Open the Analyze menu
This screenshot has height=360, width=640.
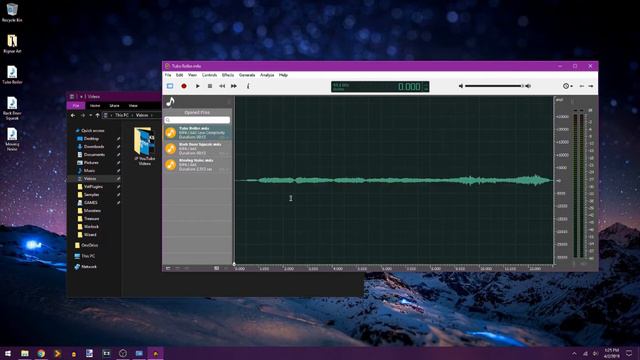pos(267,75)
